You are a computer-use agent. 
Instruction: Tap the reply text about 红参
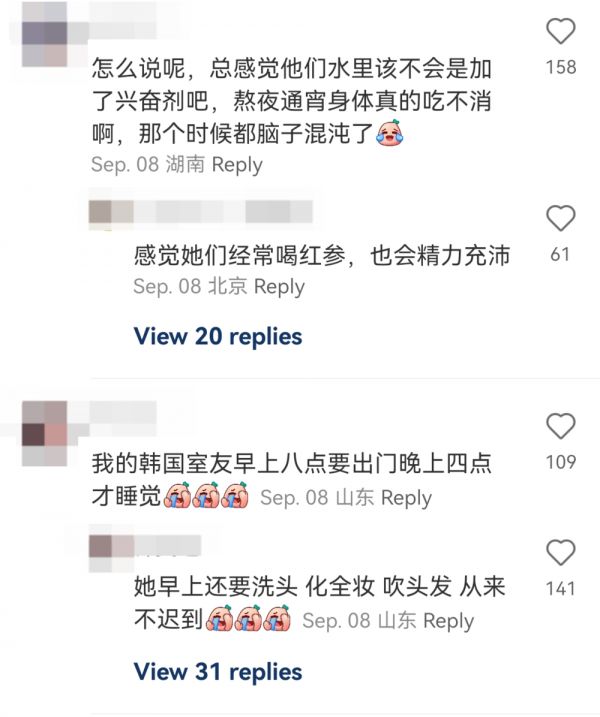pos(322,256)
